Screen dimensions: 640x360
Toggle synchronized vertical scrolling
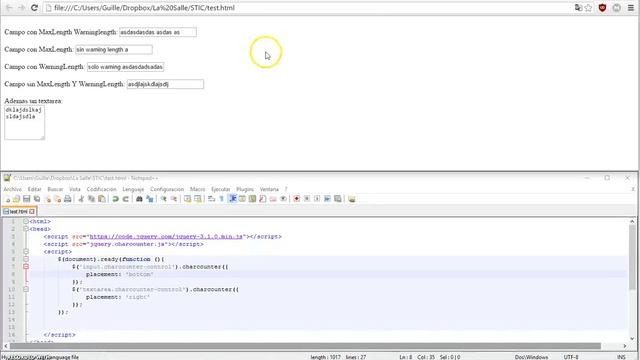coord(187,199)
